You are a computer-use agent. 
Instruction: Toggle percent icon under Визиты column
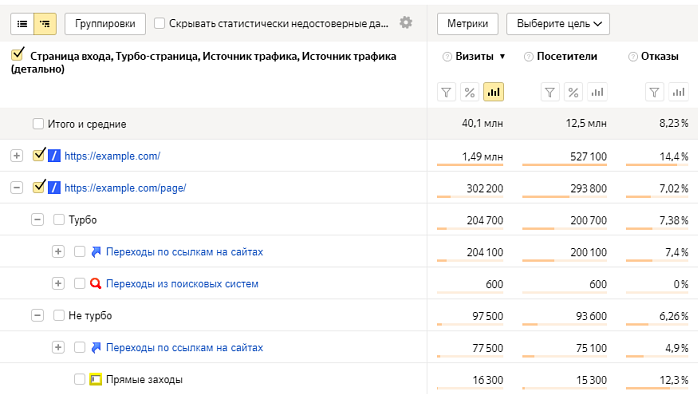click(470, 92)
